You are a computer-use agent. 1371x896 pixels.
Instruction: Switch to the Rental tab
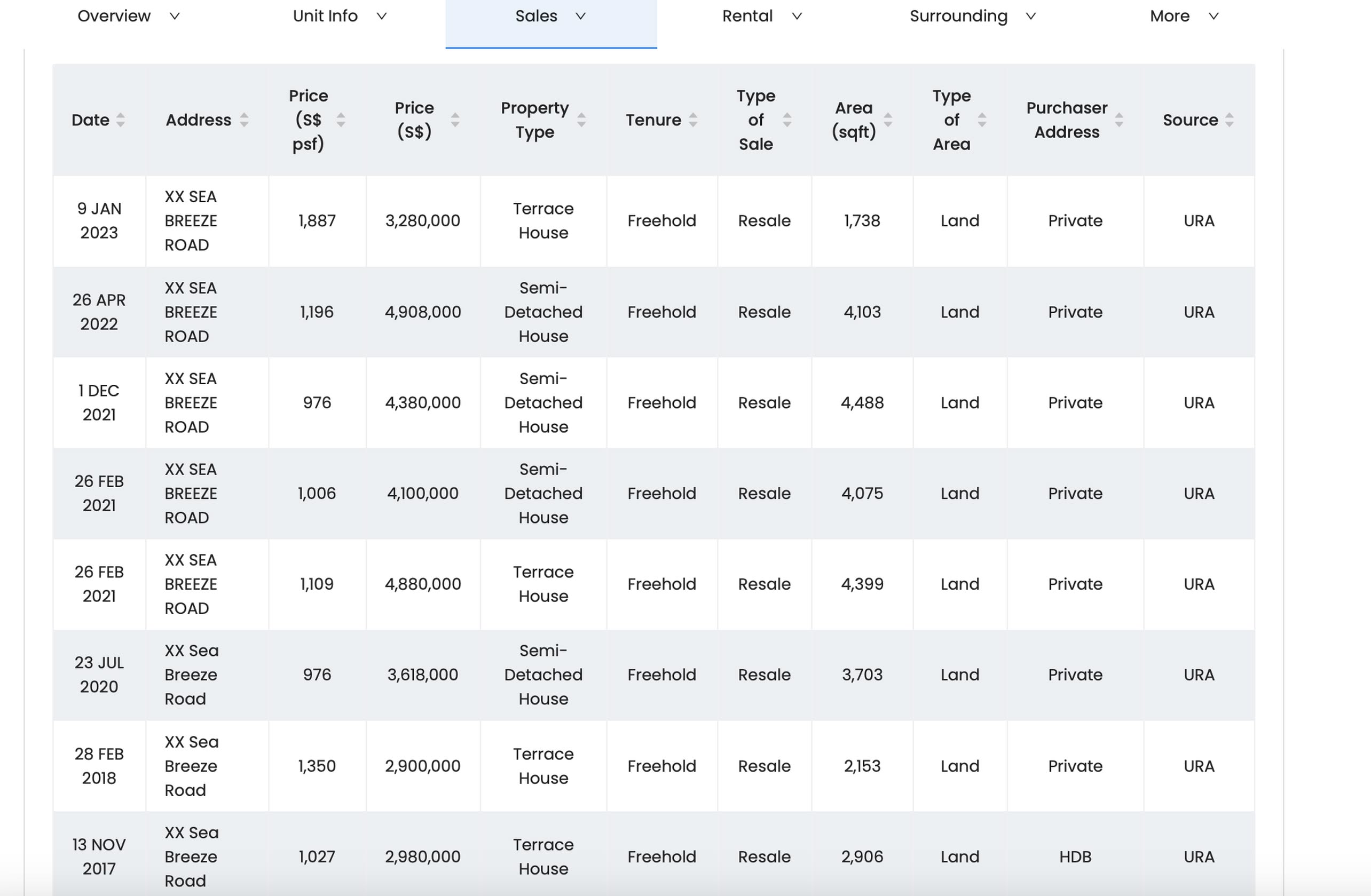coord(747,16)
